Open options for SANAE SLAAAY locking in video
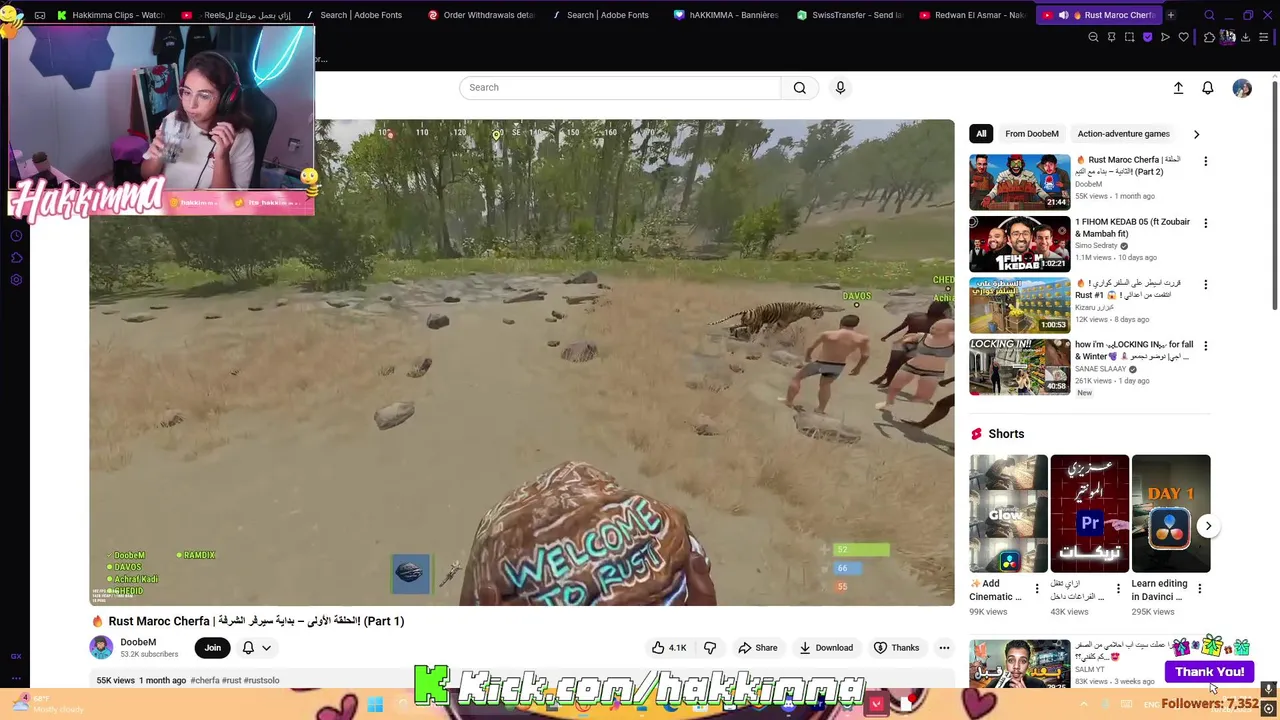This screenshot has width=1280, height=720. [x=1205, y=346]
